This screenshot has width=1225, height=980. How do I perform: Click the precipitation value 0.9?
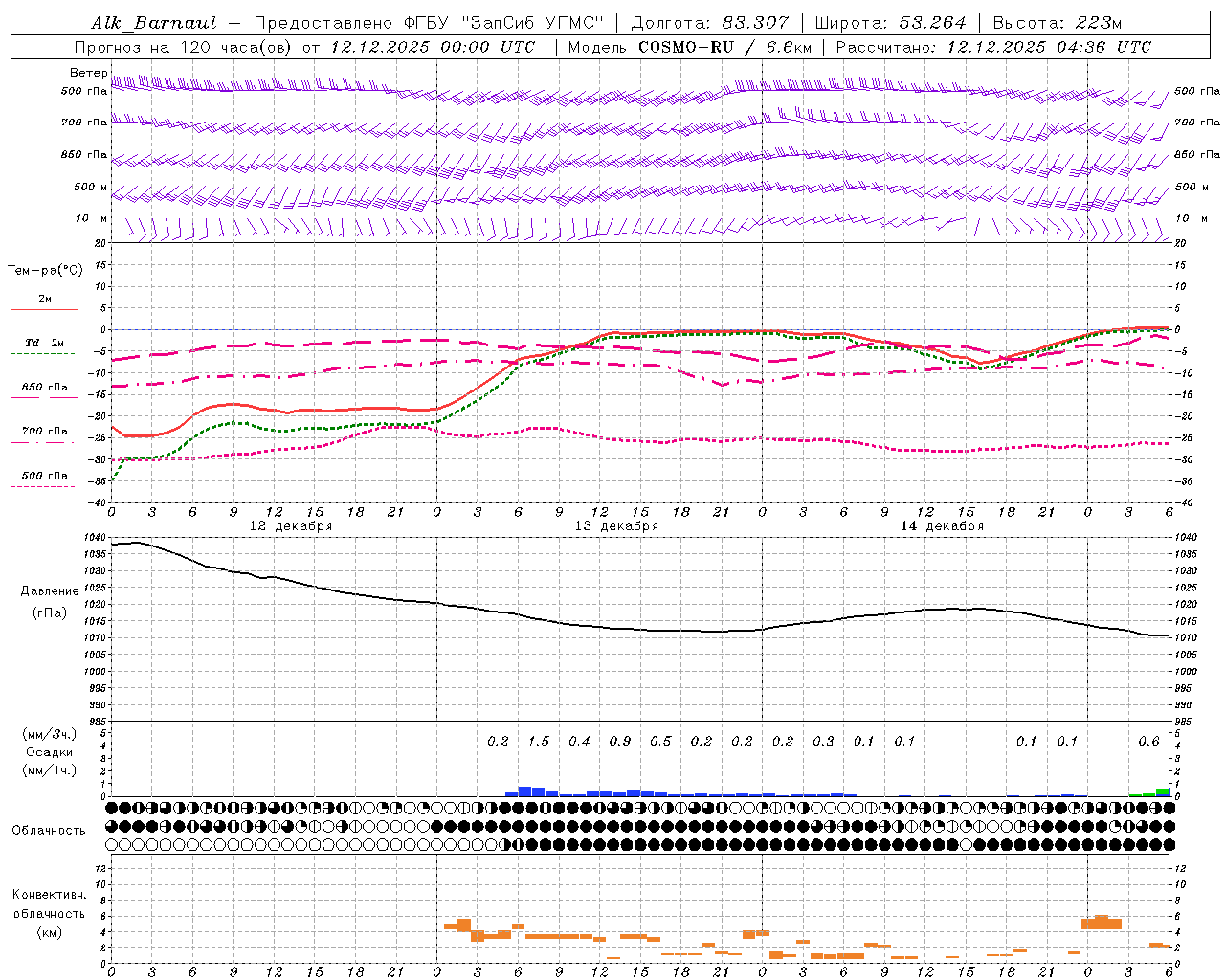click(620, 741)
